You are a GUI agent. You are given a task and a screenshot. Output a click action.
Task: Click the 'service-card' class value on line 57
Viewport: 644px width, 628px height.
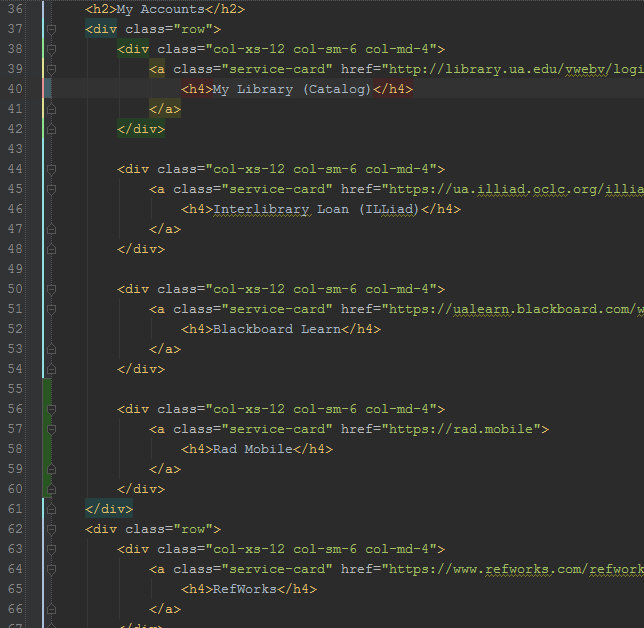(x=277, y=429)
